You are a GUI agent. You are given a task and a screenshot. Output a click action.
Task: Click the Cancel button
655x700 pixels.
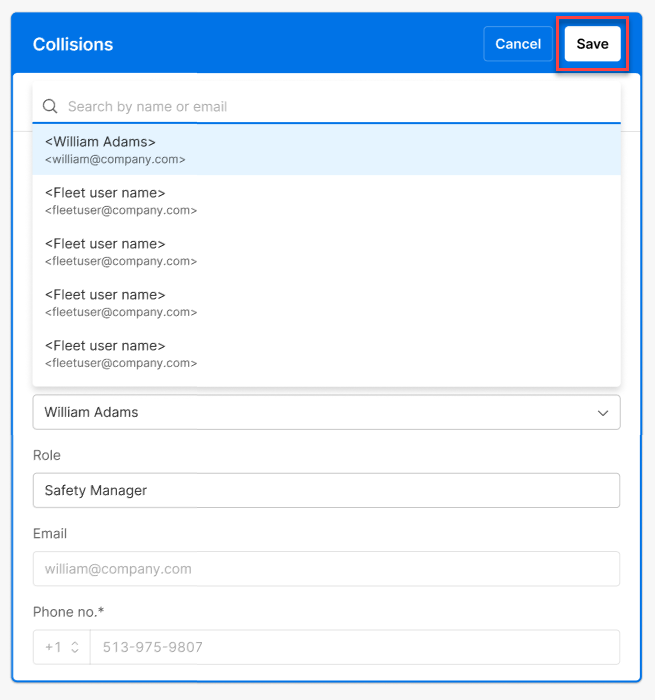[x=517, y=44]
